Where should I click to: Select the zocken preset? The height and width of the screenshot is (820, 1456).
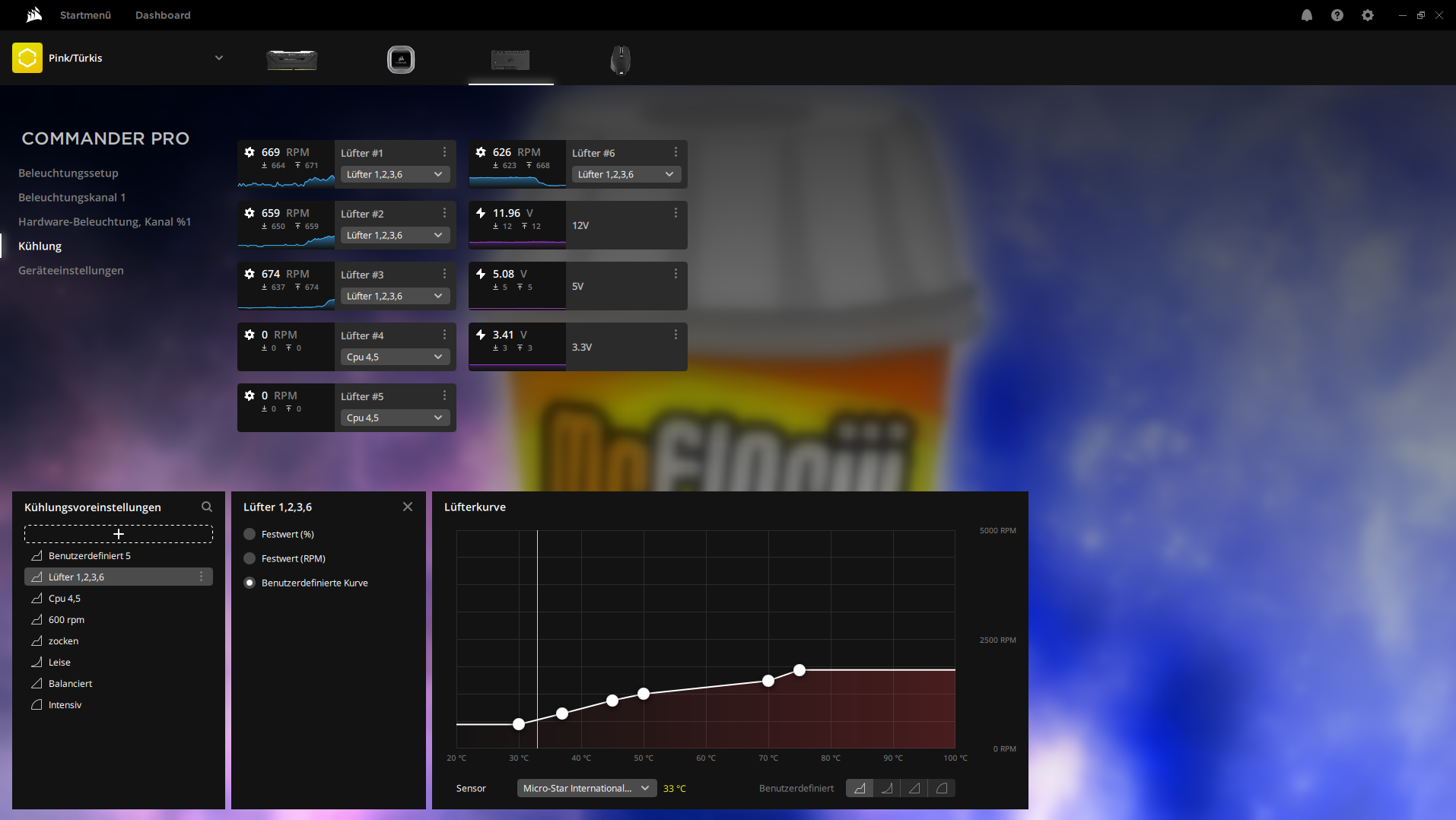coord(119,640)
